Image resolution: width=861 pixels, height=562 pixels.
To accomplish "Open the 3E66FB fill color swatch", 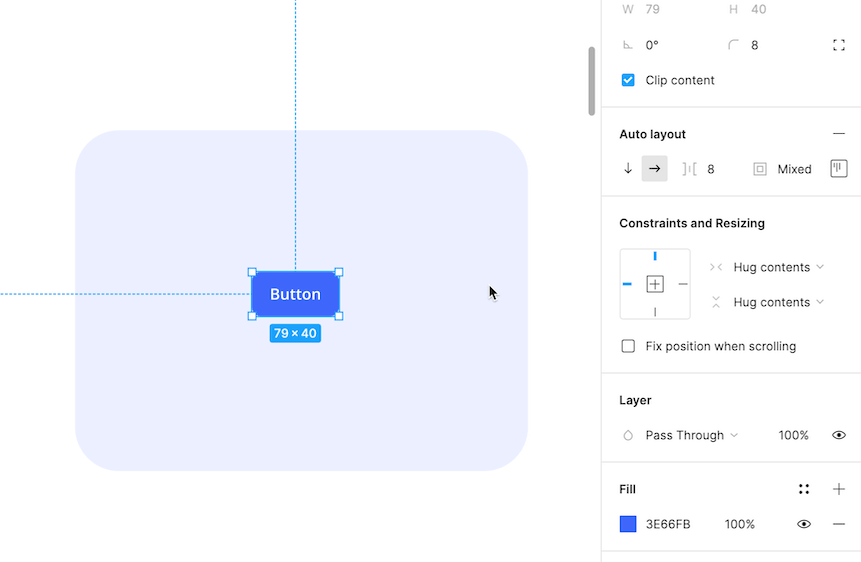I will (x=628, y=524).
